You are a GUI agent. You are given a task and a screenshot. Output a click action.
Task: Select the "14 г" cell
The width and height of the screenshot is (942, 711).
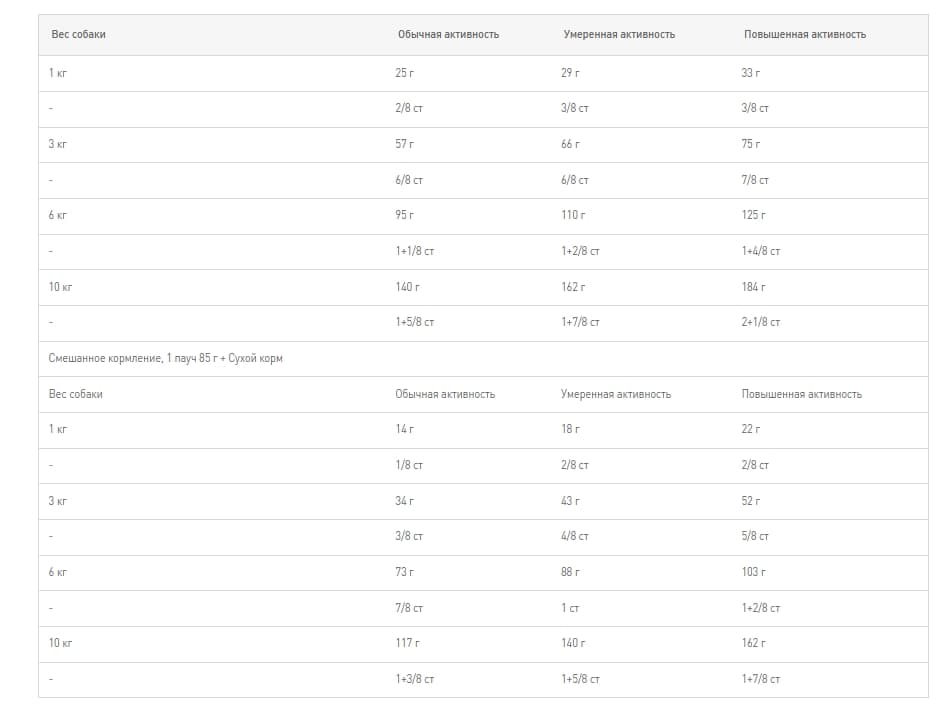[404, 429]
